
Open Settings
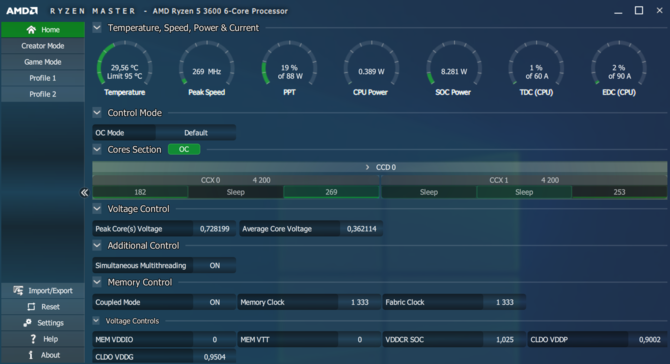click(x=43, y=323)
